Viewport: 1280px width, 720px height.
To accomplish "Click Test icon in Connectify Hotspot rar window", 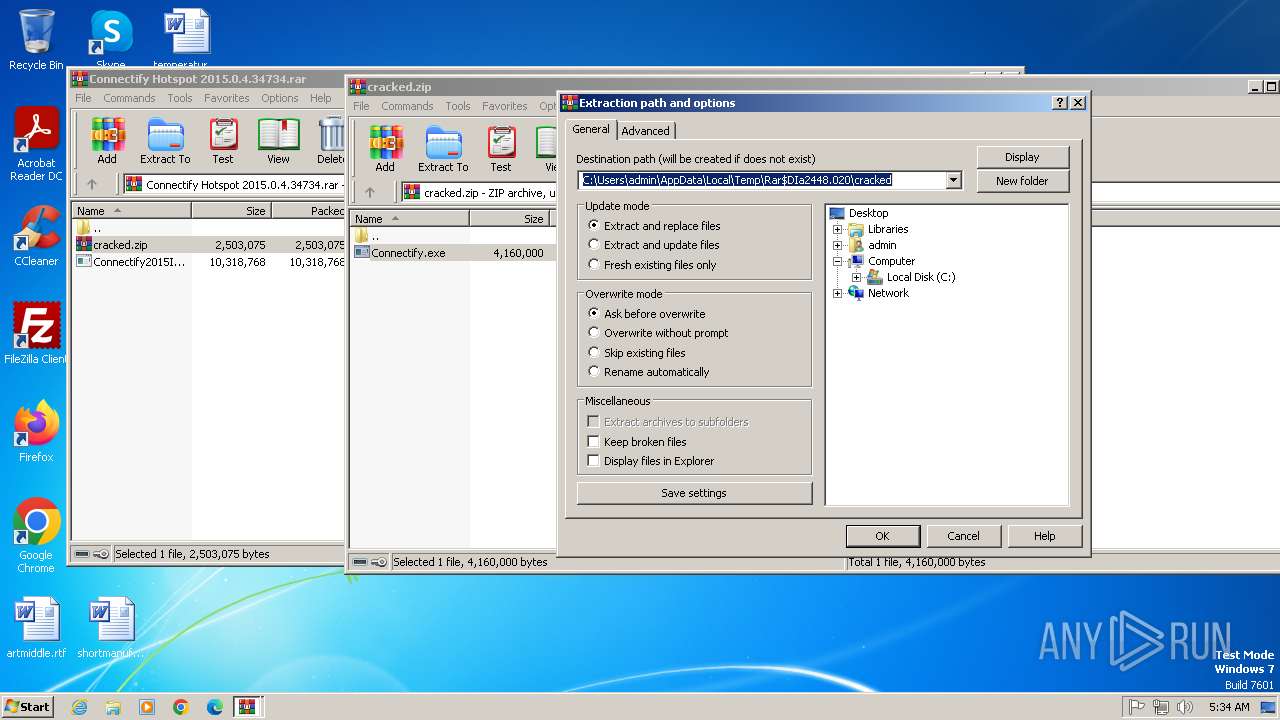I will pos(223,141).
